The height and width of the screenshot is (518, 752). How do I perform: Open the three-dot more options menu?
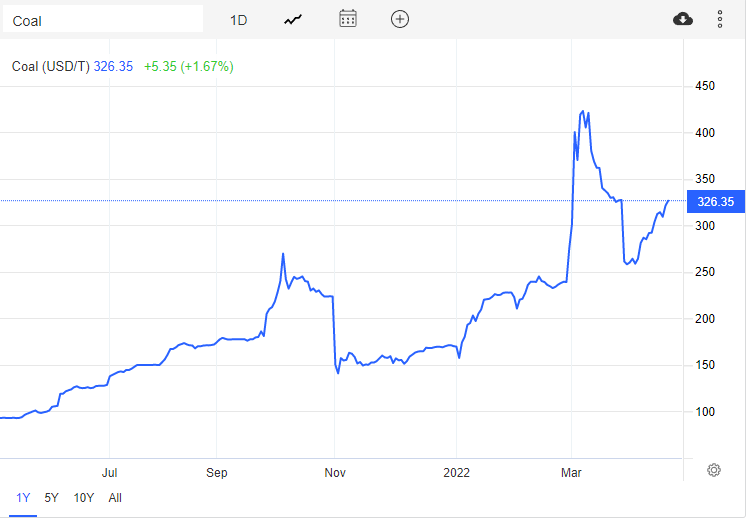(x=720, y=19)
